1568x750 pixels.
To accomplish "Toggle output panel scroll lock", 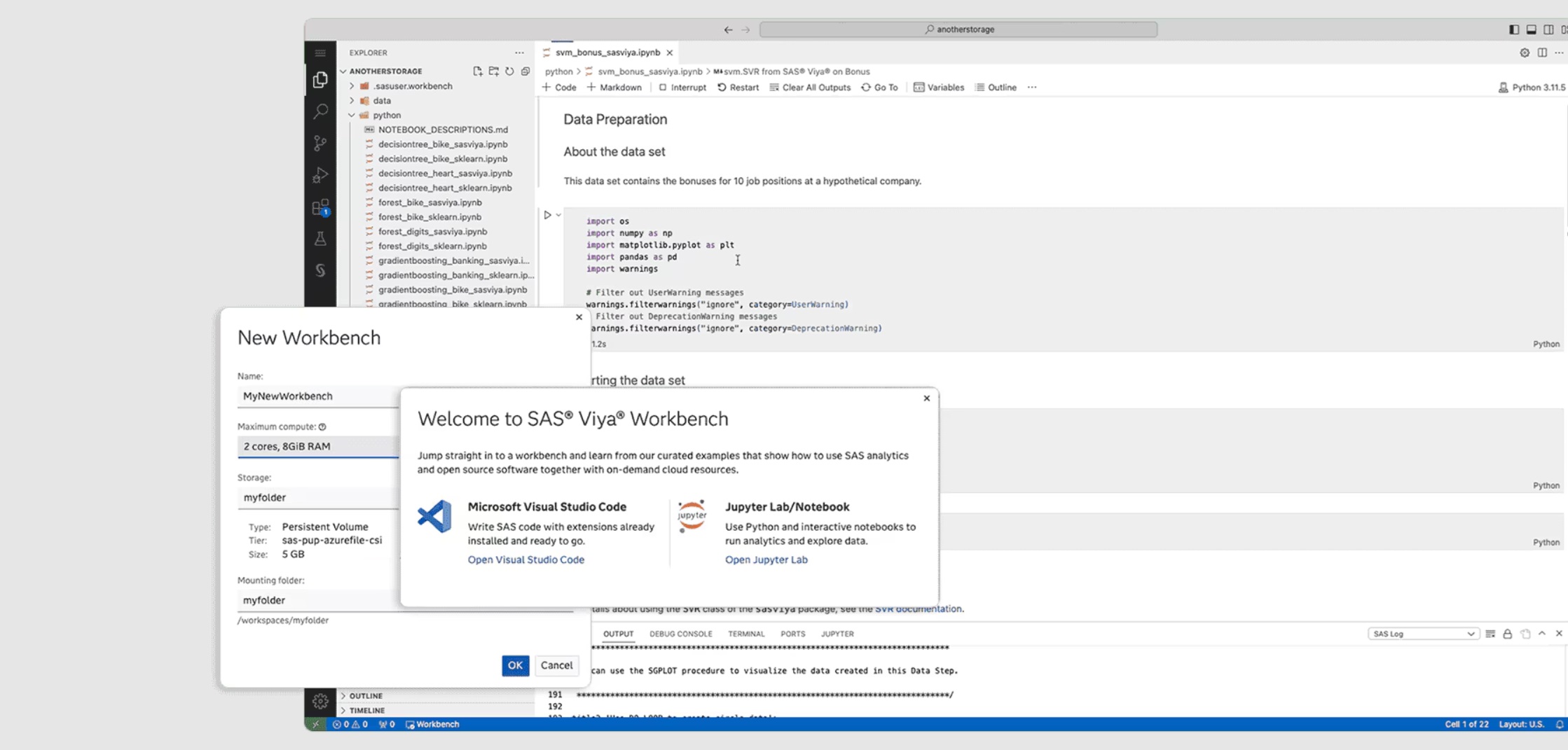I will coord(1507,634).
